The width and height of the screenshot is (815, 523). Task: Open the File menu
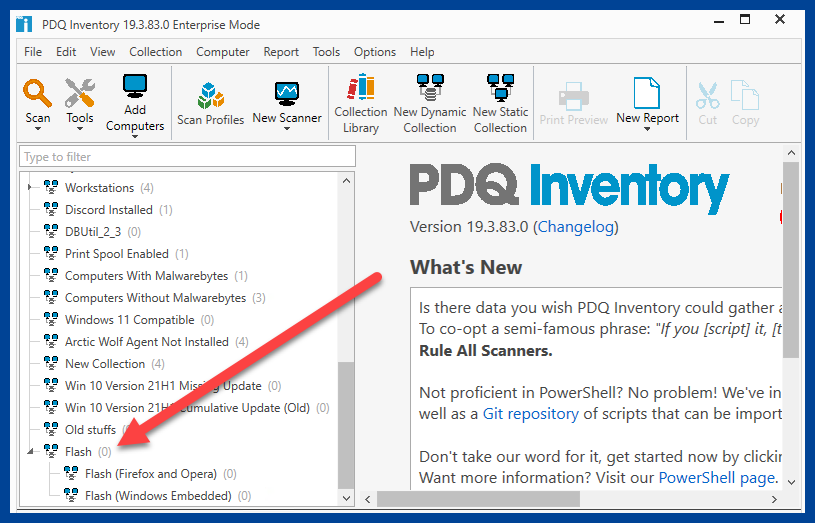[33, 52]
